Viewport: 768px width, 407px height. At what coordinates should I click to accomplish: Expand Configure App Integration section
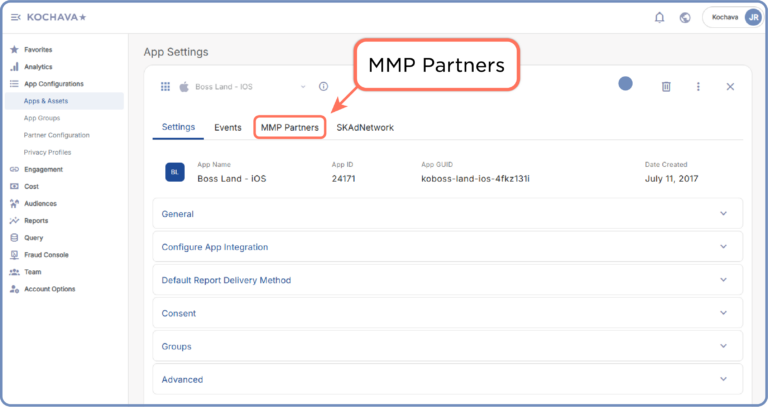pyautogui.click(x=447, y=247)
